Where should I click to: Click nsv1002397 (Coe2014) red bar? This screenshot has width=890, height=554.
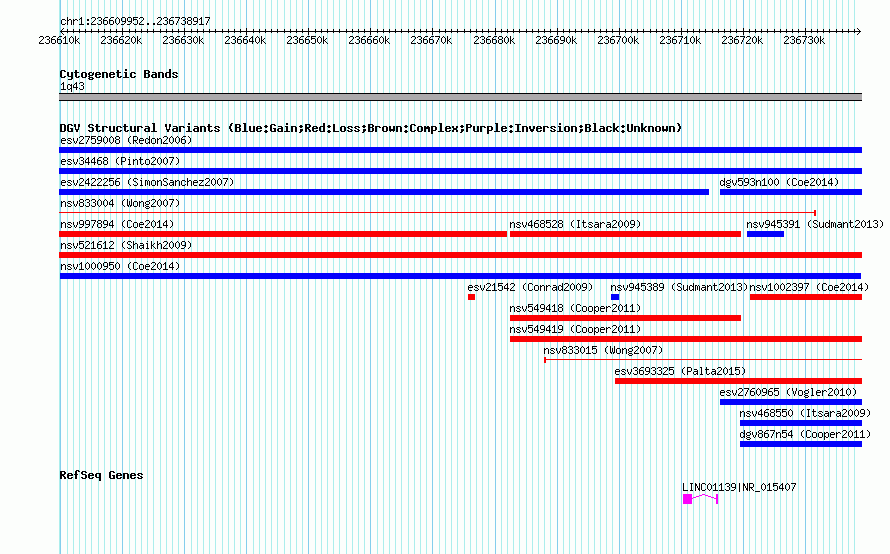pyautogui.click(x=806, y=297)
